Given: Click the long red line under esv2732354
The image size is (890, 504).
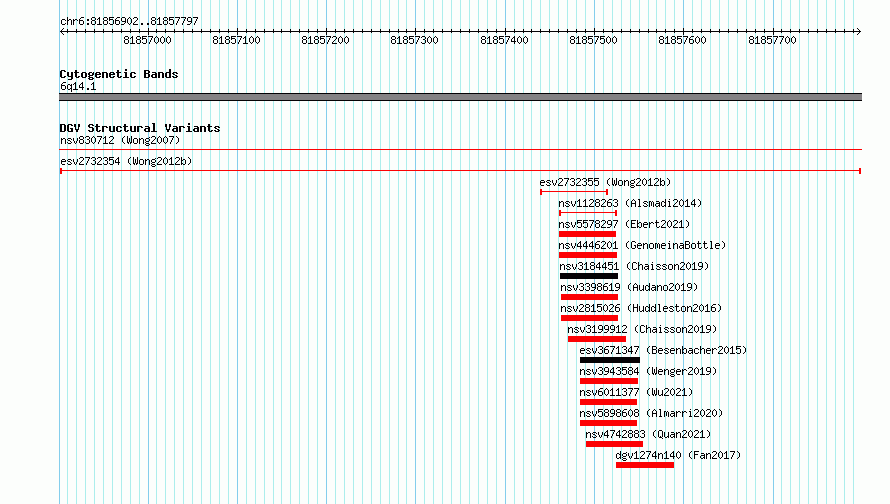Looking at the screenshot, I should 461,171.
